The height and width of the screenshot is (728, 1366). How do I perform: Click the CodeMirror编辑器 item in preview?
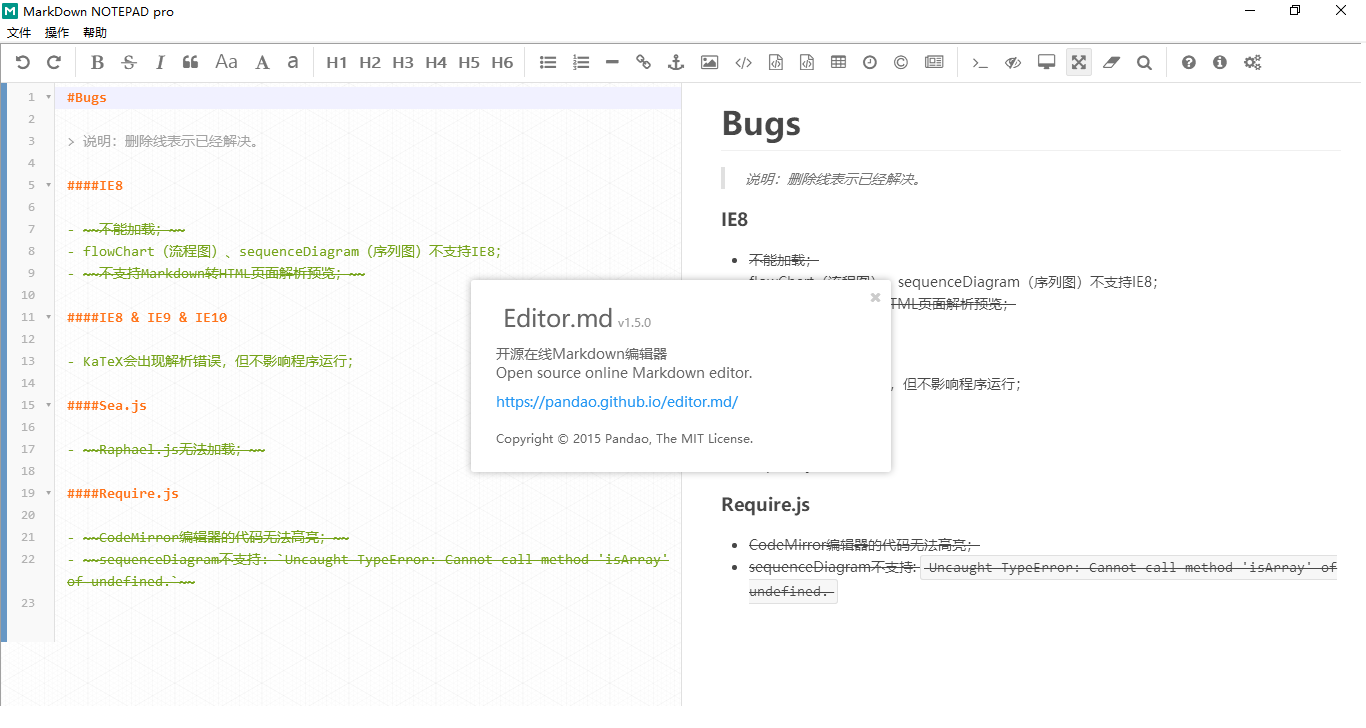[x=864, y=545]
